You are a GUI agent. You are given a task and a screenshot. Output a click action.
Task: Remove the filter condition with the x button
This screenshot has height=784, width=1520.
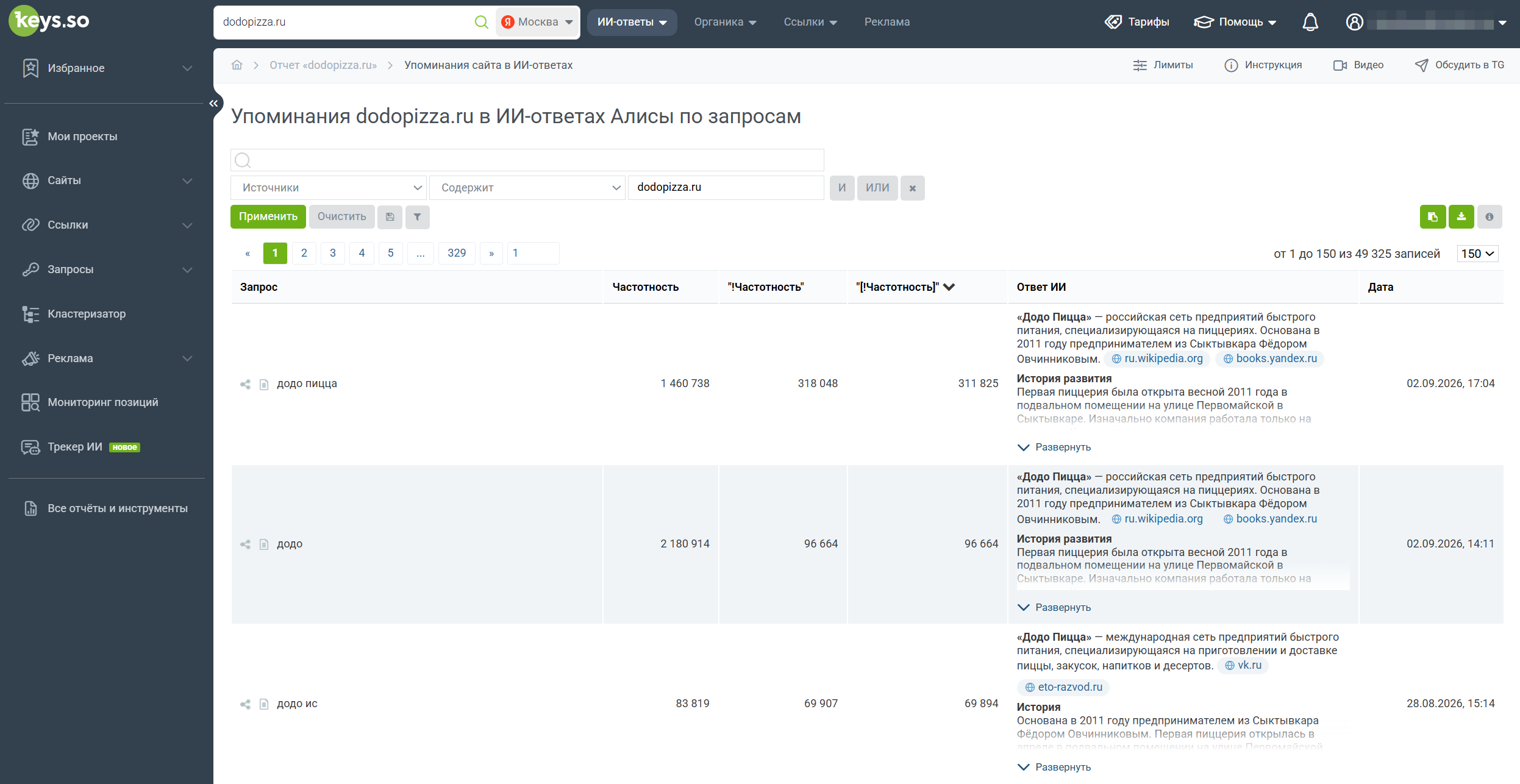(913, 188)
